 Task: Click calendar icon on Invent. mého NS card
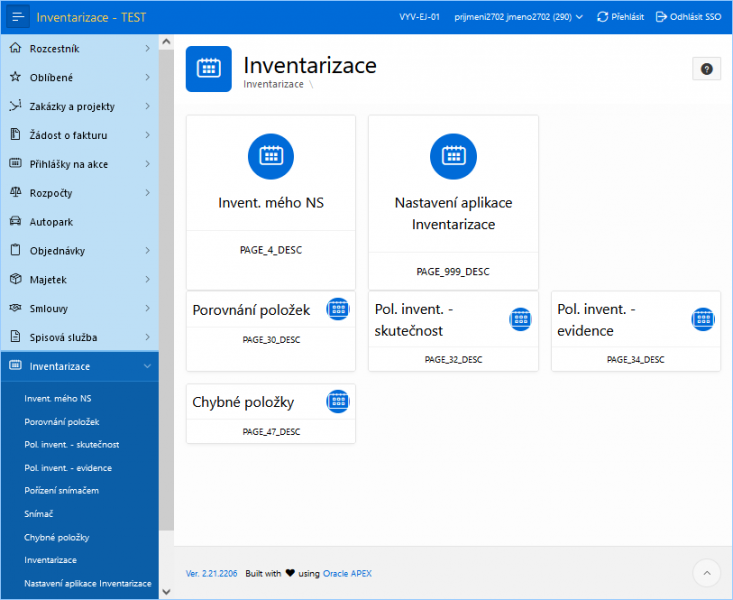tap(271, 156)
